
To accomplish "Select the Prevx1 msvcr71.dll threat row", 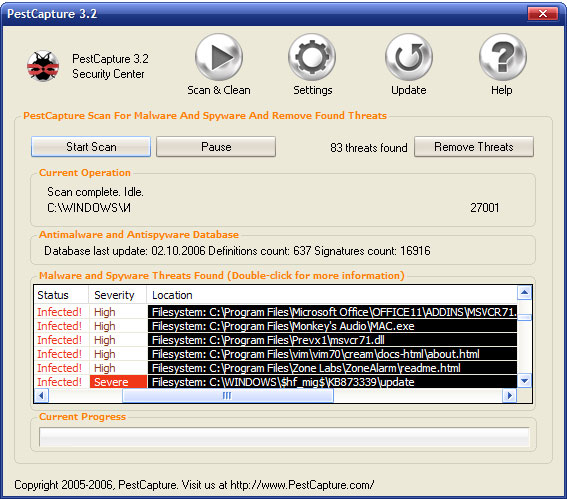I will click(277, 340).
